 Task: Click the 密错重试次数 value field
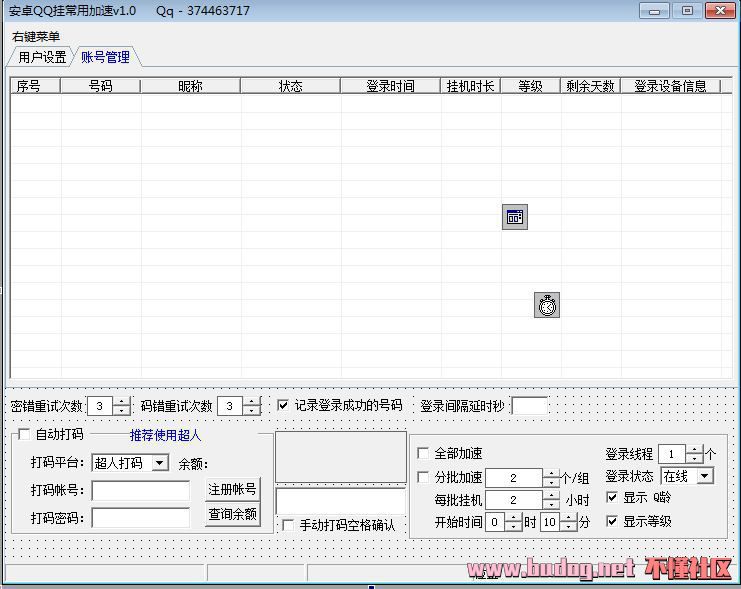100,406
